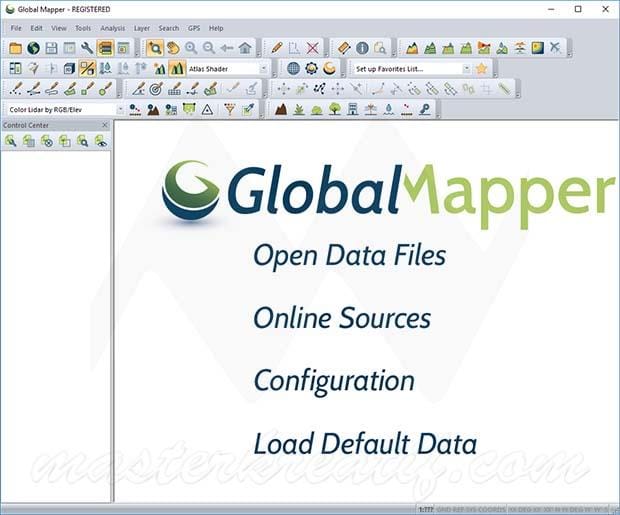Viewport: 620px width, 515px height.
Task: Open the Analysis menu
Action: 113,28
